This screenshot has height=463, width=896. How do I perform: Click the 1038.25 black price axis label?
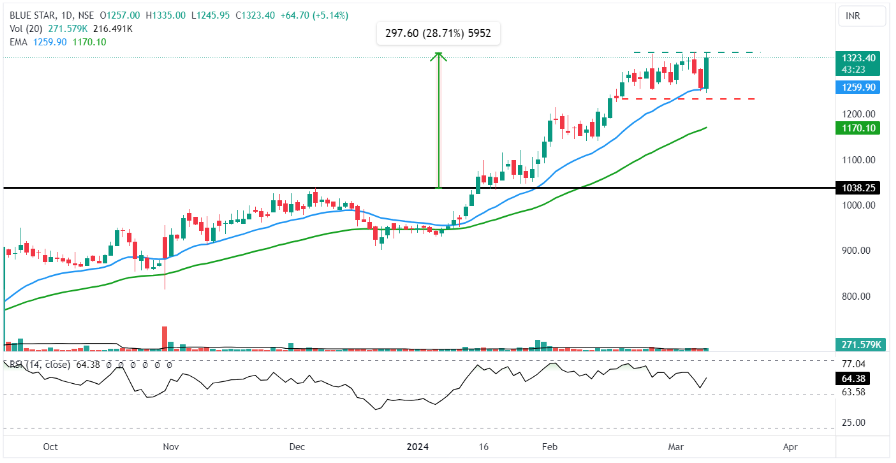pyautogui.click(x=860, y=188)
